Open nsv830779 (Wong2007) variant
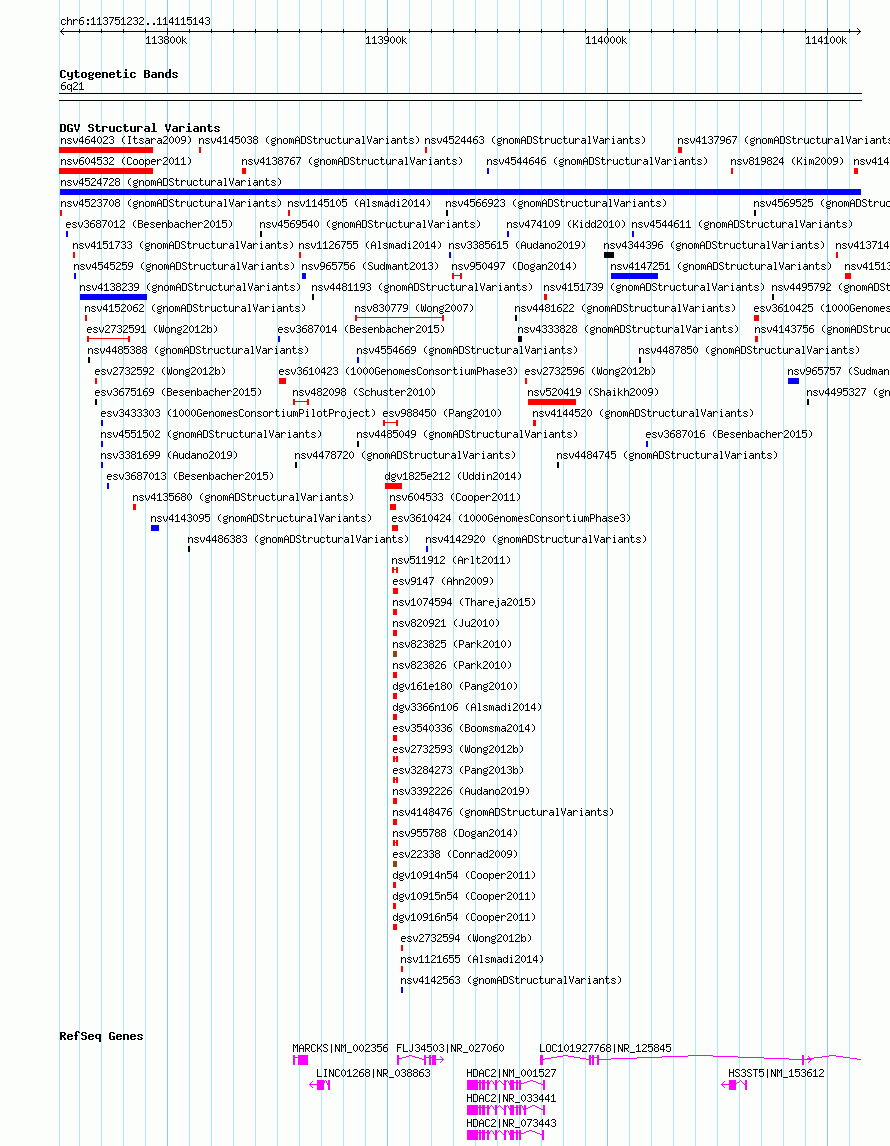Screen dimensions: 890x1146 414,308
